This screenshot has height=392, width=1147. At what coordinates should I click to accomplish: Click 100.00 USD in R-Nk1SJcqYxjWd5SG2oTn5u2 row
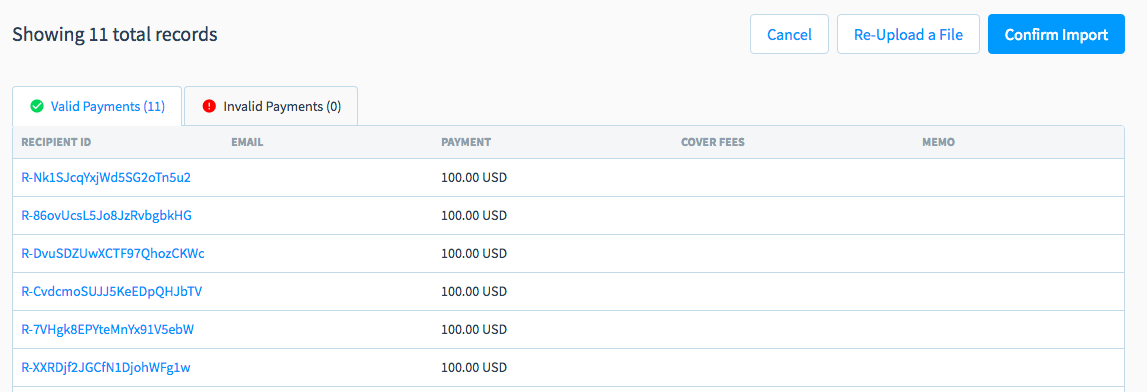[x=474, y=178]
